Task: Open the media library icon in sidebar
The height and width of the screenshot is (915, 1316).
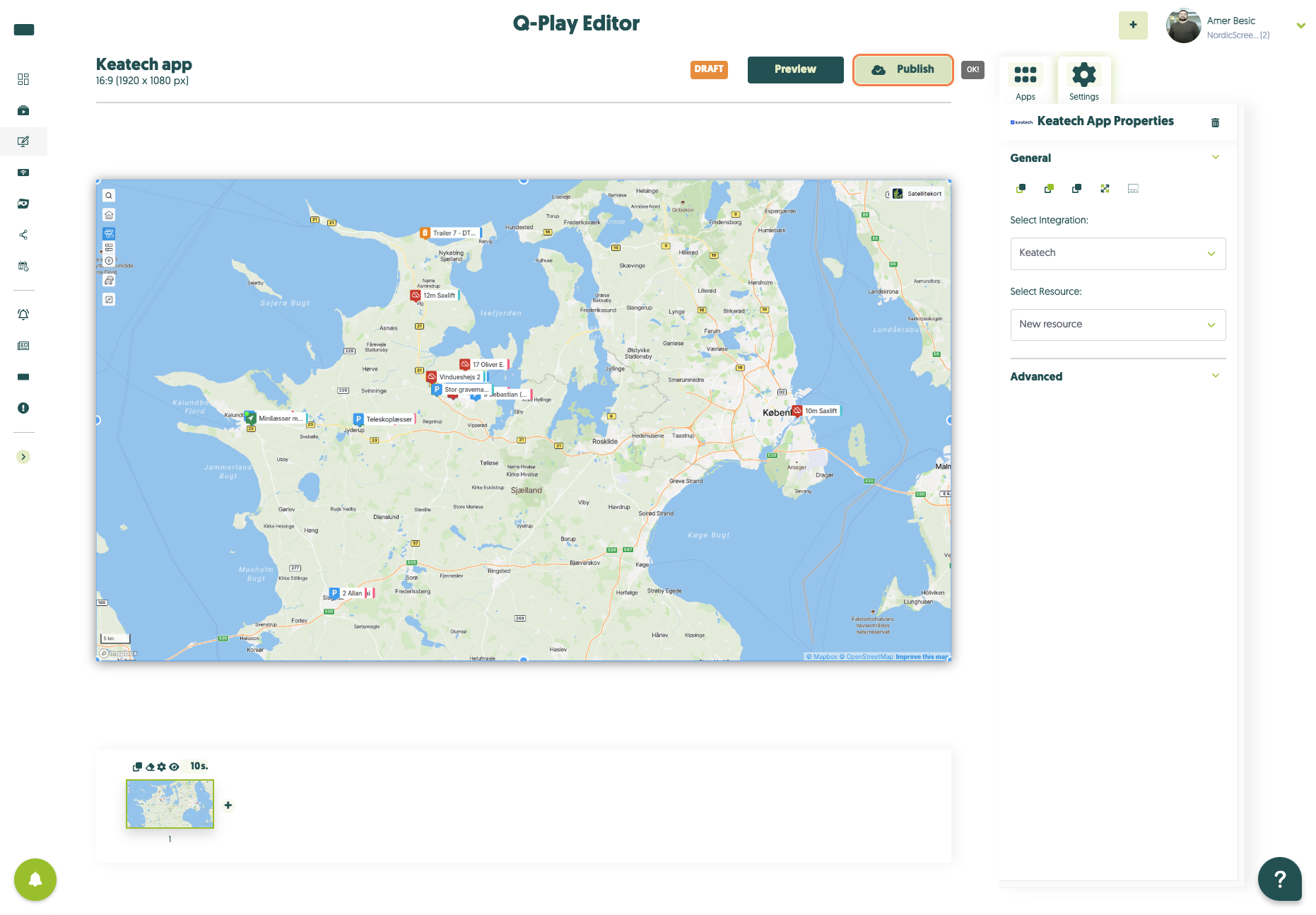Action: coord(23,204)
